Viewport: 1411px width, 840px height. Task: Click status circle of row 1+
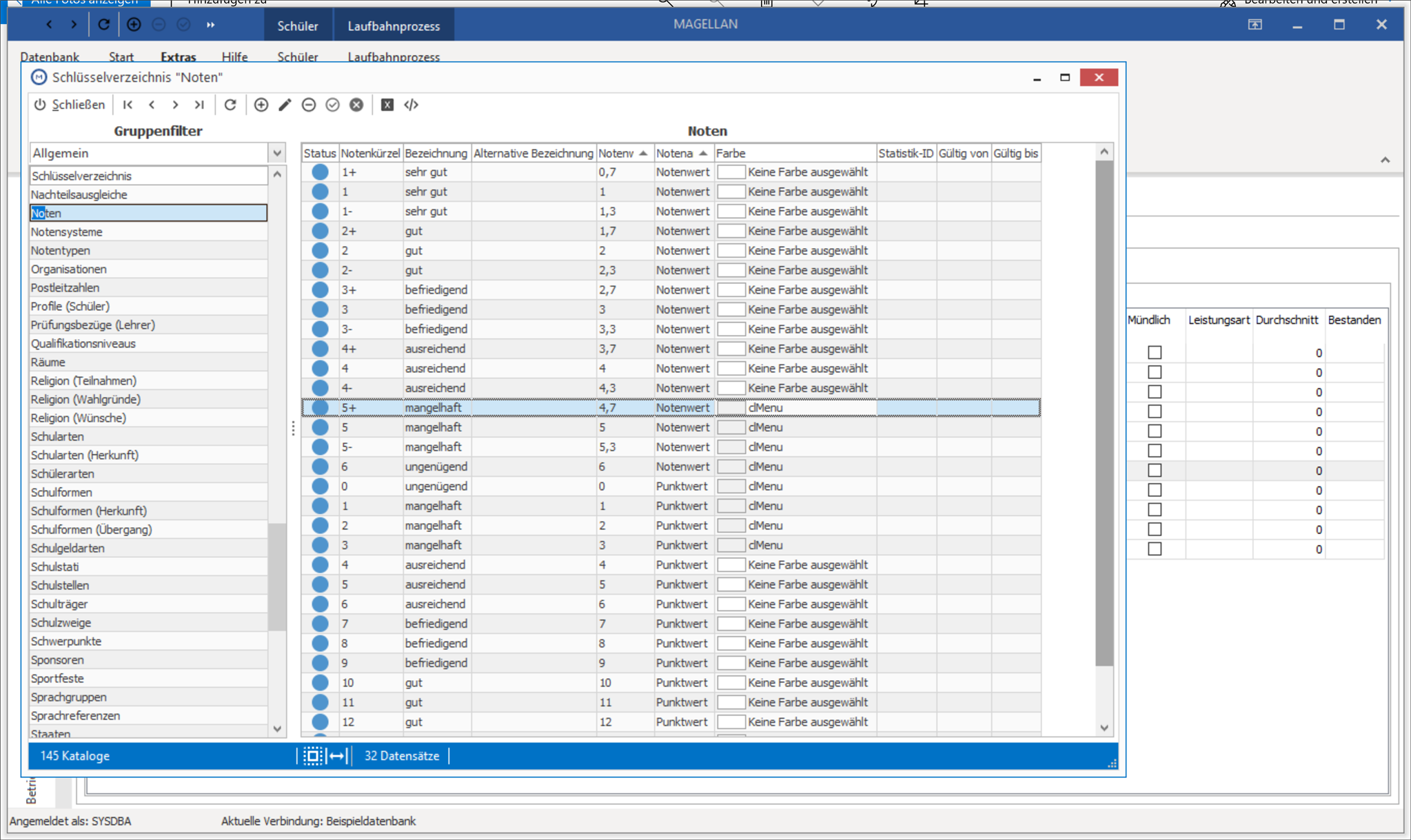point(320,172)
